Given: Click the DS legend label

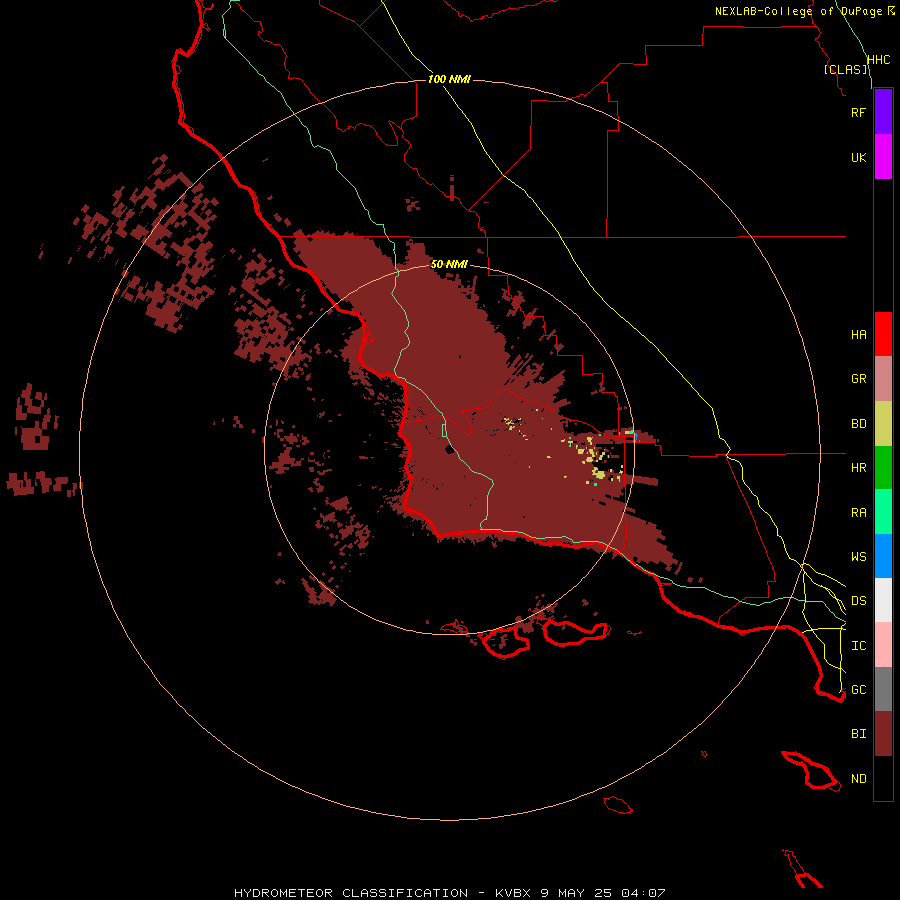Looking at the screenshot, I should [858, 601].
